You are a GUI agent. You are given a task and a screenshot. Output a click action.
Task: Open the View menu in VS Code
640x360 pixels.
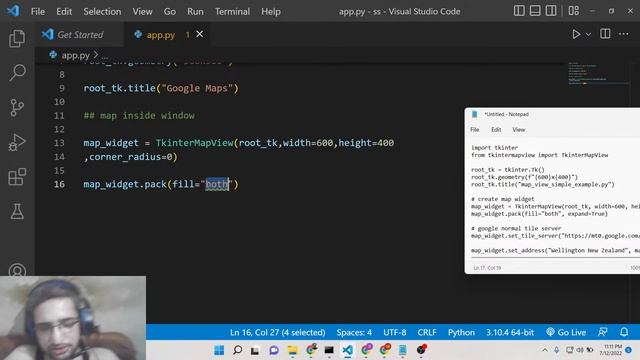(x=142, y=11)
